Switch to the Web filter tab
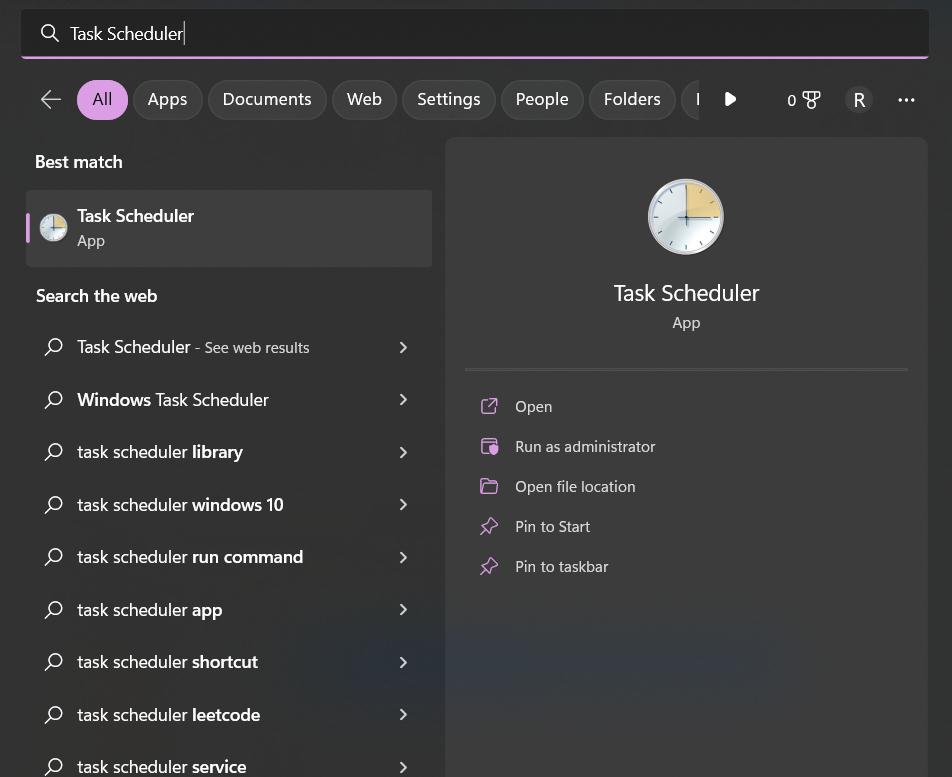 (364, 100)
